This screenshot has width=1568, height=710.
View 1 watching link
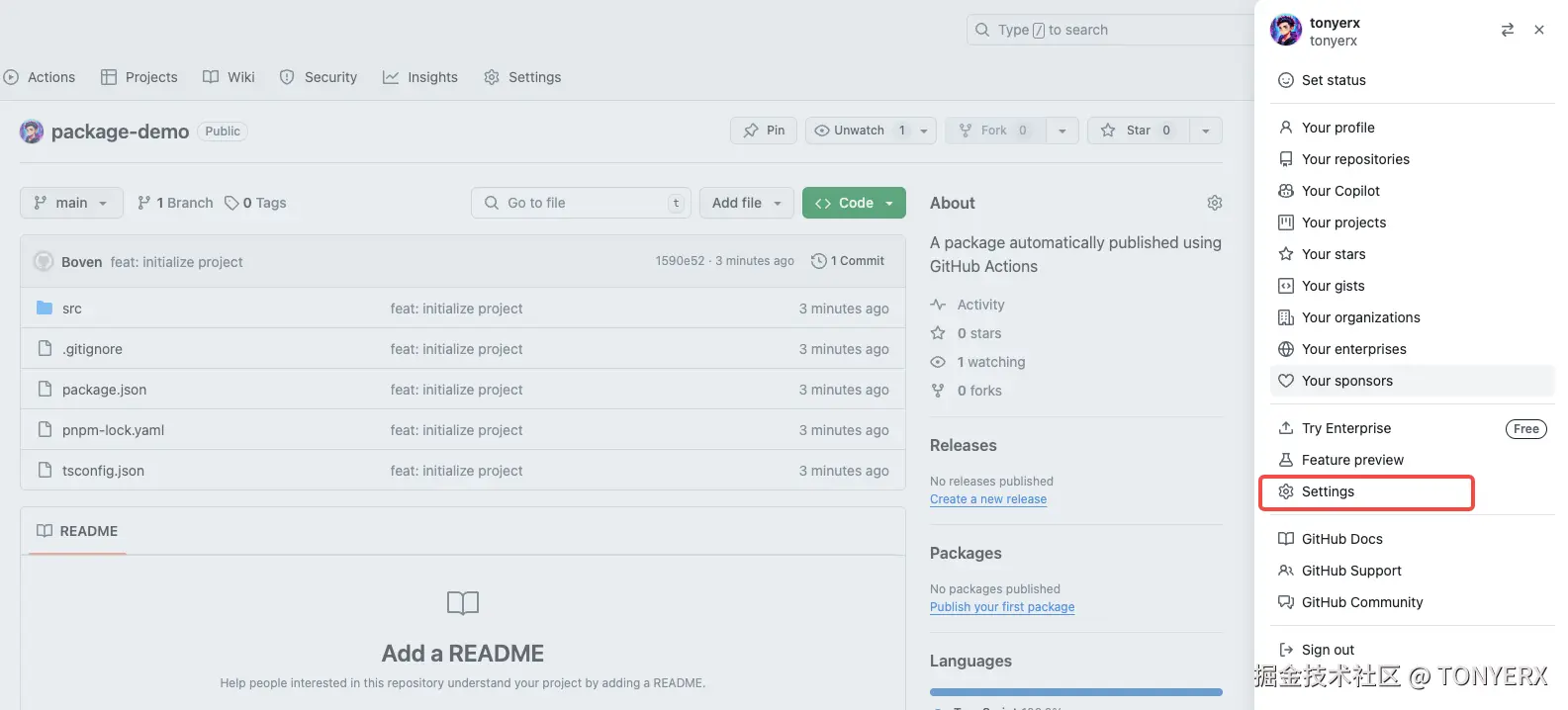[978, 362]
